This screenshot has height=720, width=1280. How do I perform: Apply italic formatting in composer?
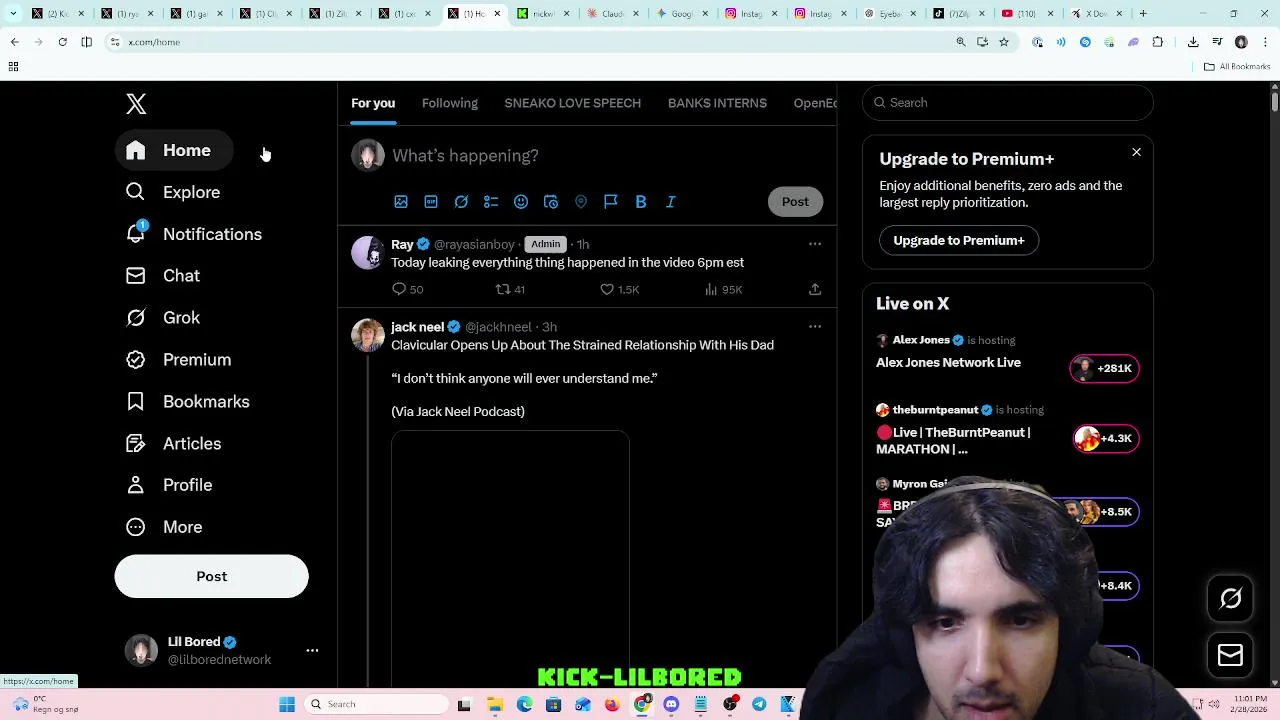[671, 202]
